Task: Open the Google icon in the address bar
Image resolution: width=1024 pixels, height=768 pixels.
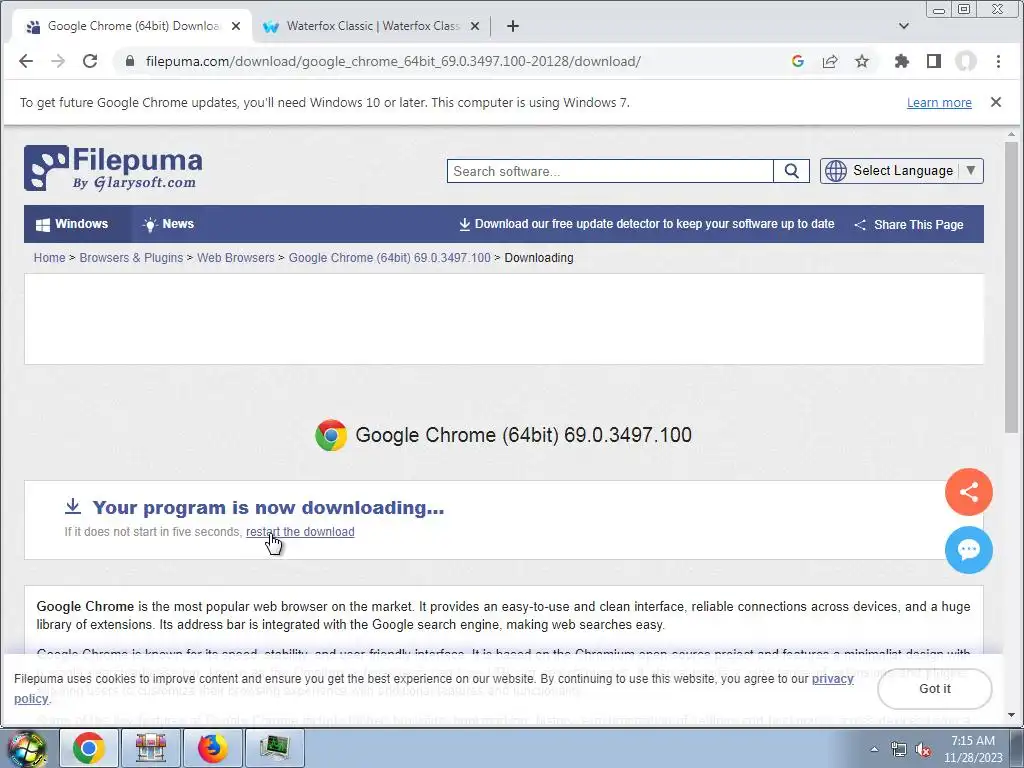Action: point(797,61)
